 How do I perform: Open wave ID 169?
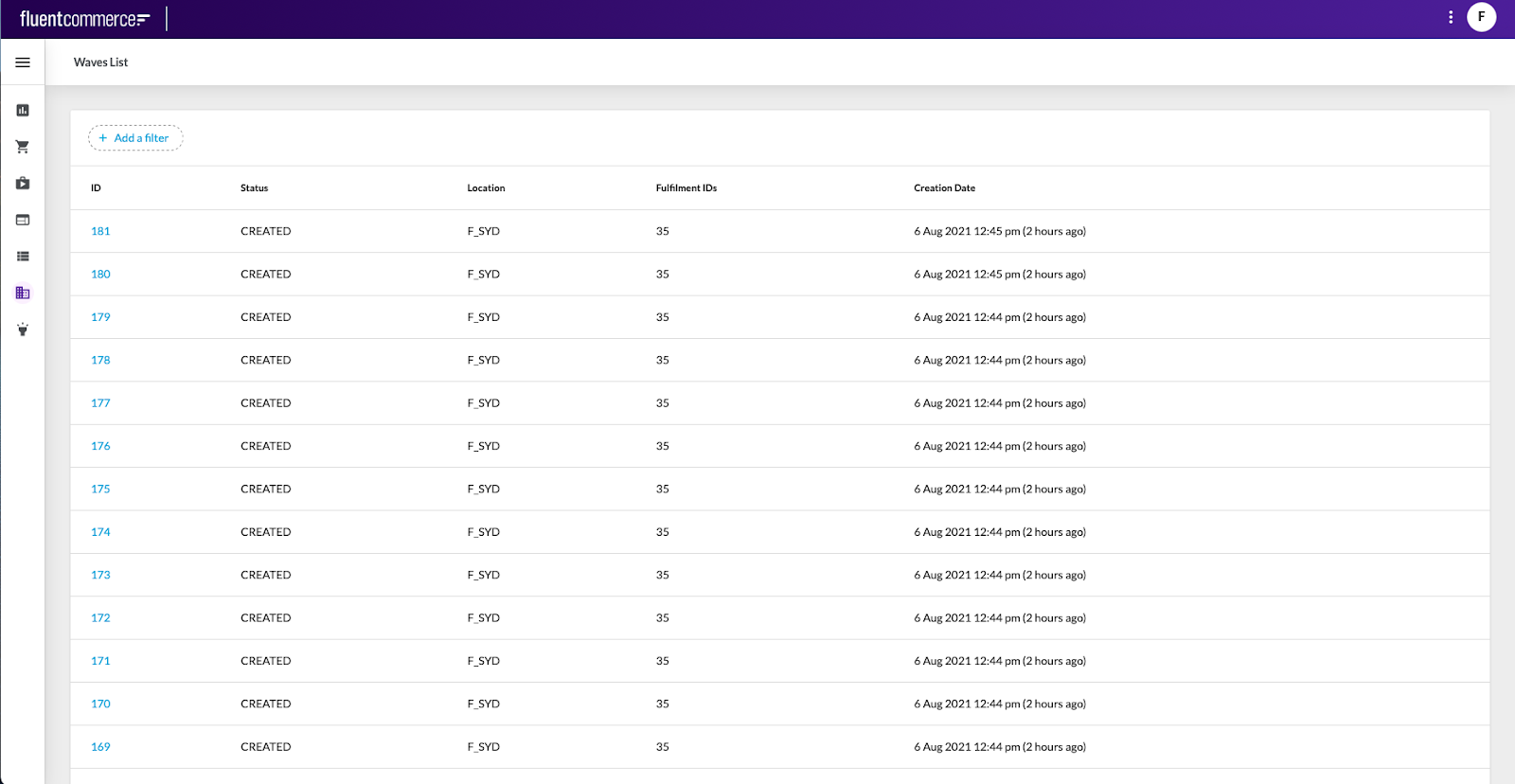click(100, 747)
